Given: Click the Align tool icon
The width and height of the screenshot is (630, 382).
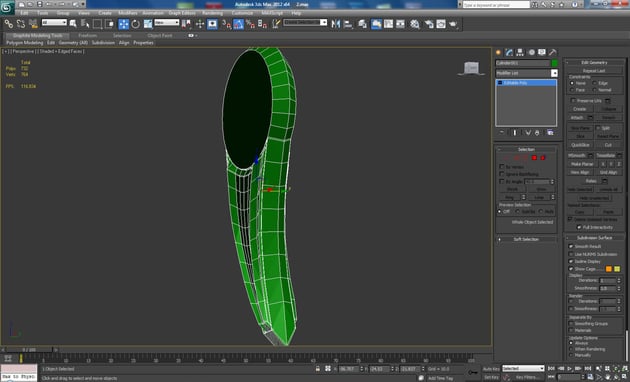Looking at the screenshot, I should coord(348,24).
